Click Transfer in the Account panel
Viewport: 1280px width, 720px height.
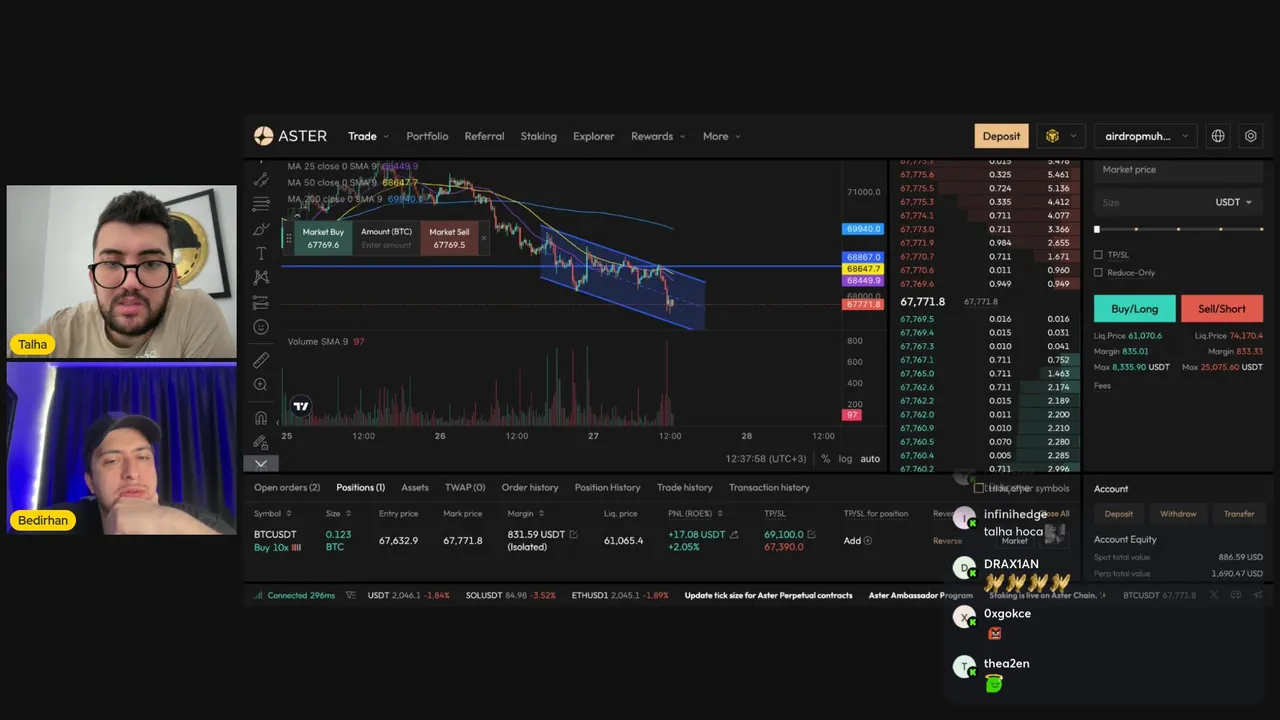pyautogui.click(x=1239, y=514)
